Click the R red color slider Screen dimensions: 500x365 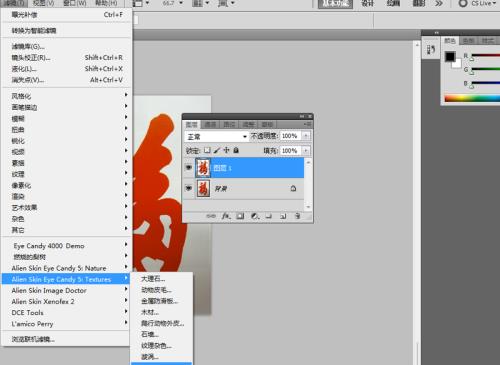pyautogui.click(x=485, y=55)
